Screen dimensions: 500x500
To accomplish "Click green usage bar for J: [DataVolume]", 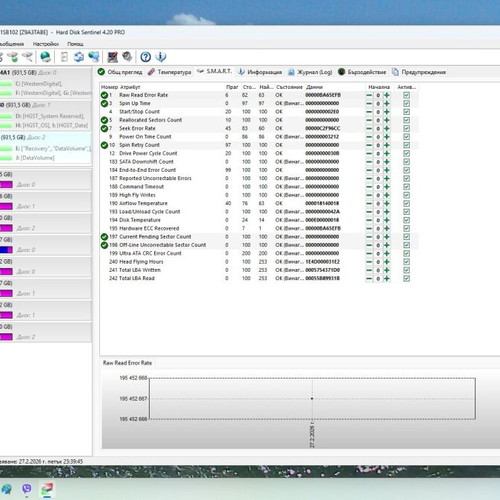I will (x=6, y=158).
